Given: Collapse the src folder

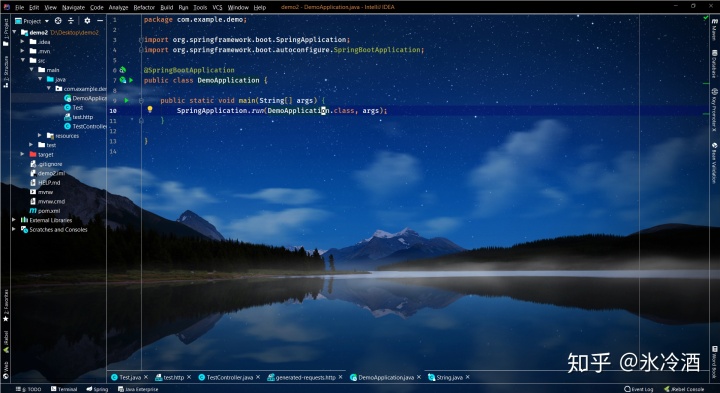Looking at the screenshot, I should 22,60.
